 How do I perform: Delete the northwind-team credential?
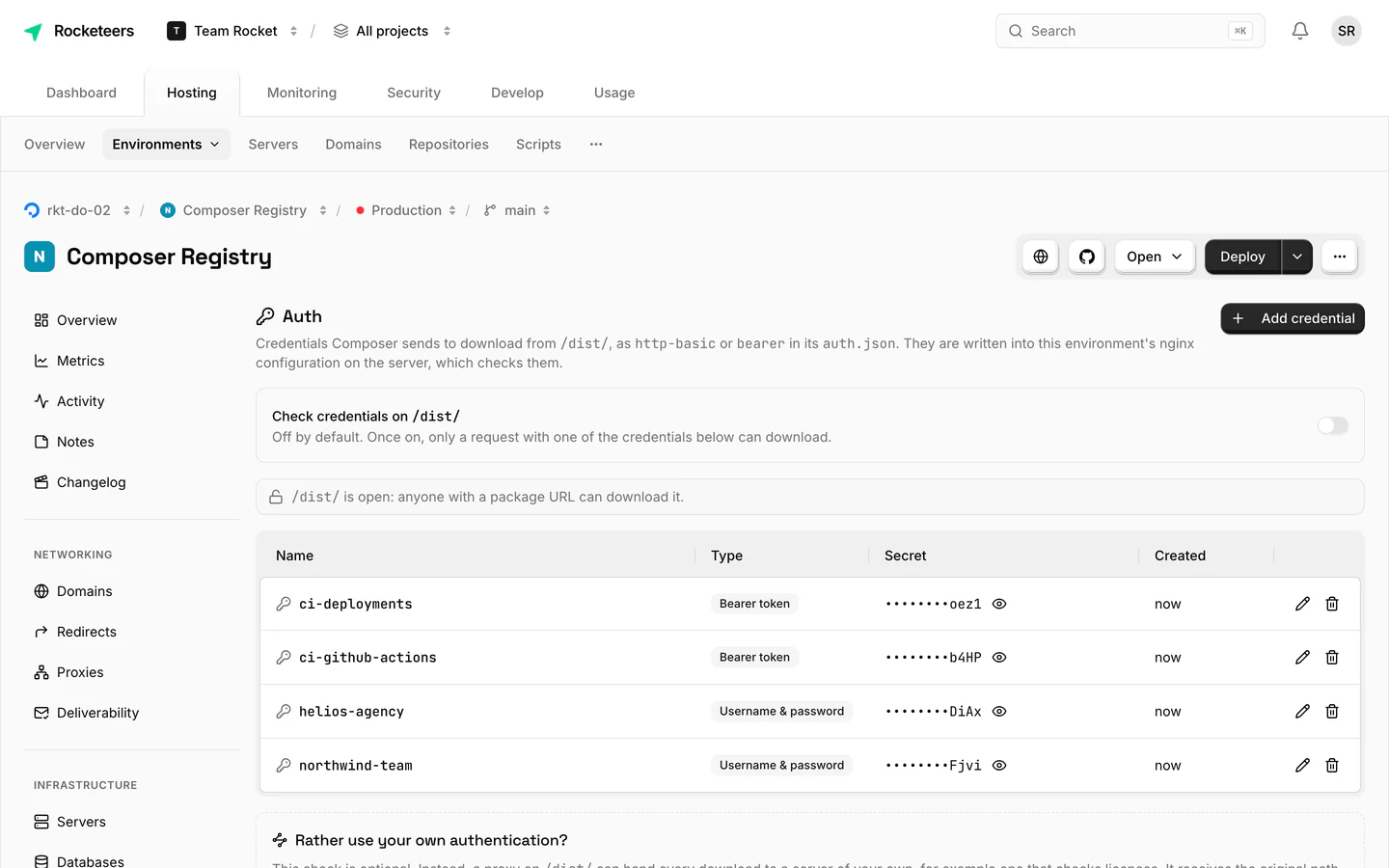(1332, 766)
